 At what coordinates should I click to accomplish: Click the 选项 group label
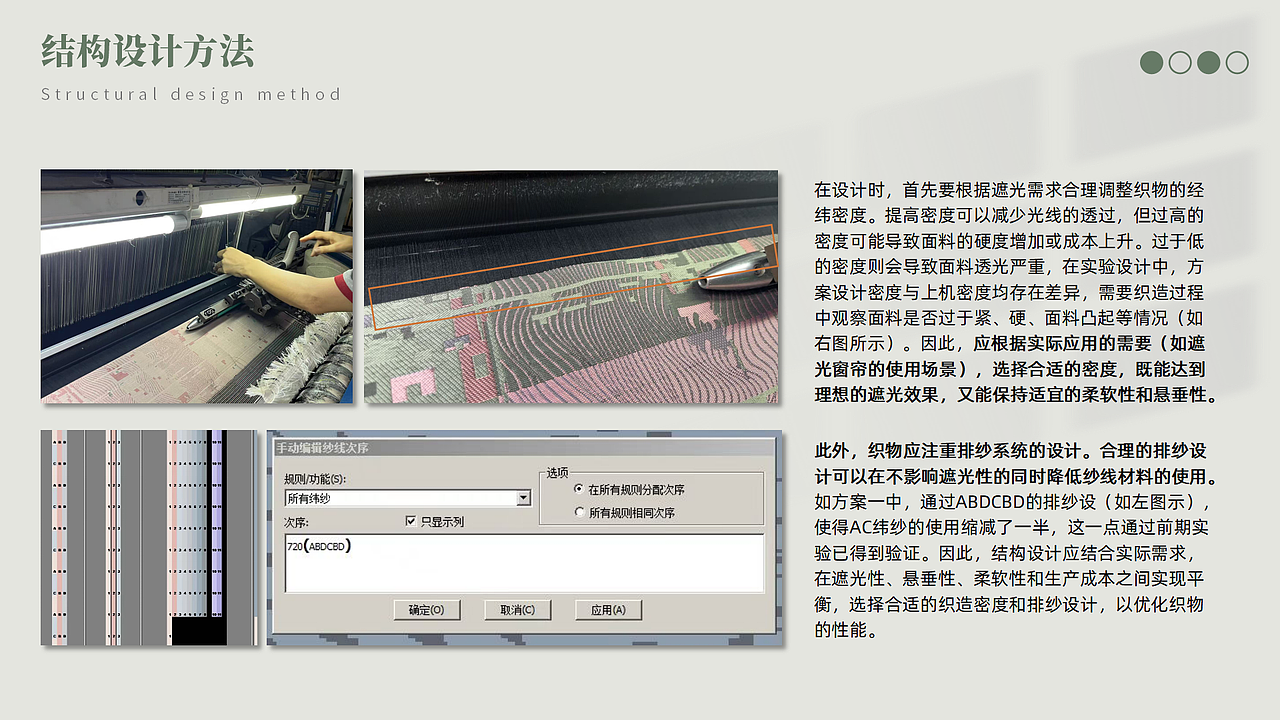(557, 472)
